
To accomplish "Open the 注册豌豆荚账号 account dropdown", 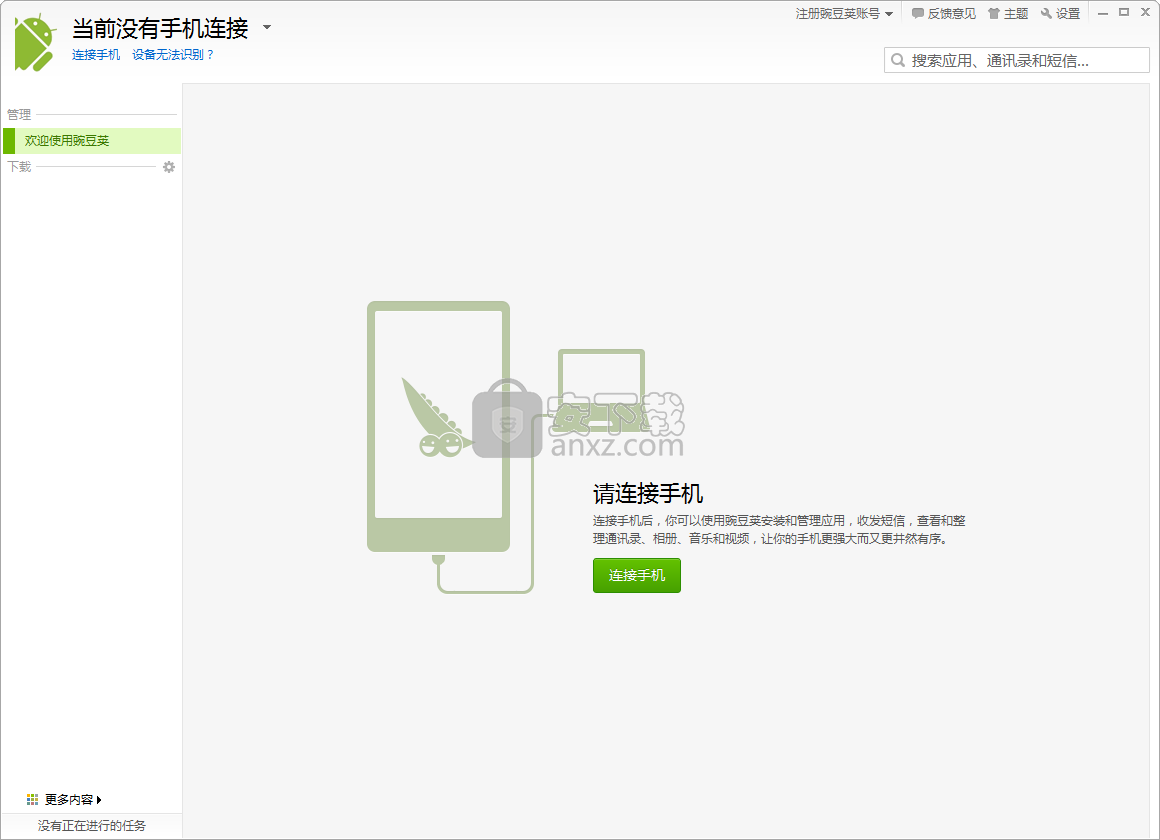I will [844, 13].
